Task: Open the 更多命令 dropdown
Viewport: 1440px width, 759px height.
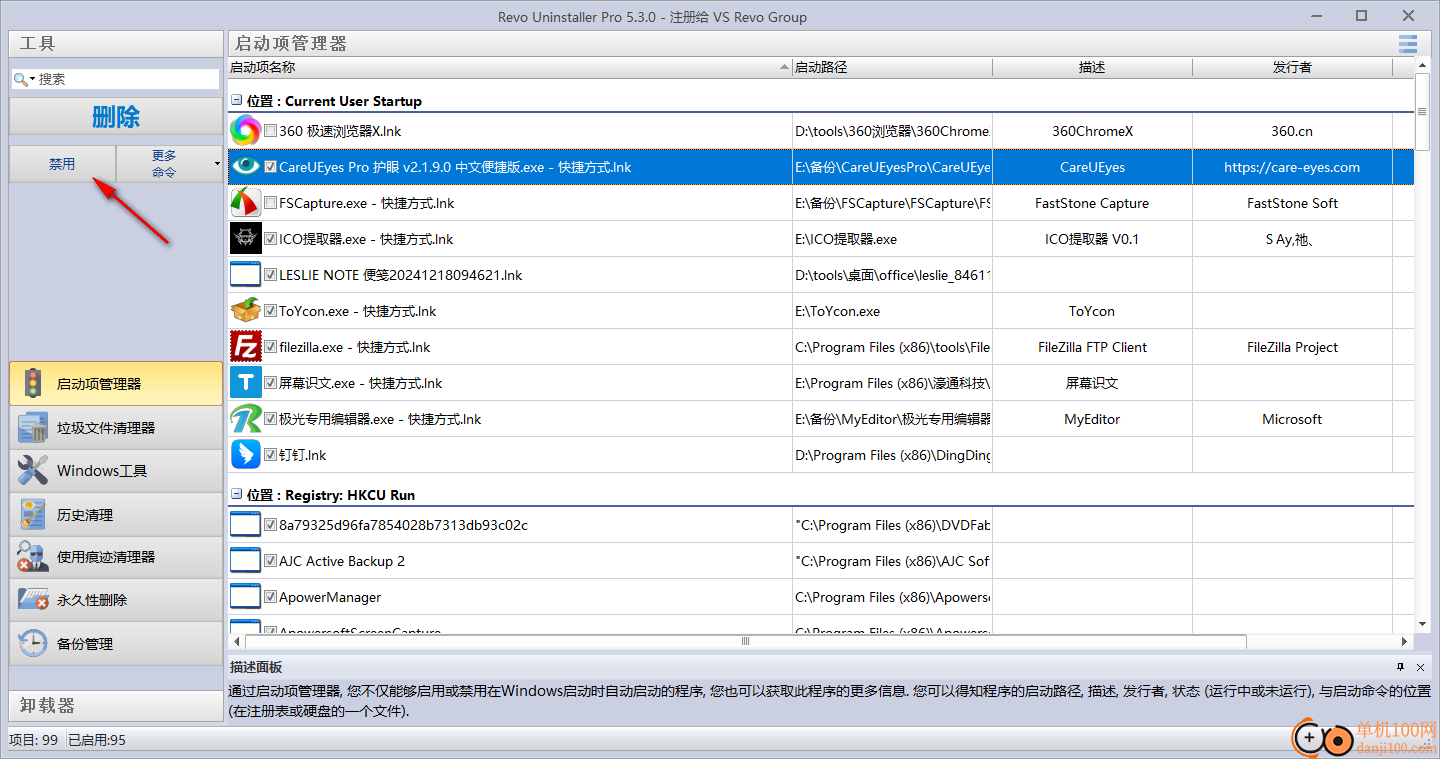Action: pyautogui.click(x=169, y=164)
